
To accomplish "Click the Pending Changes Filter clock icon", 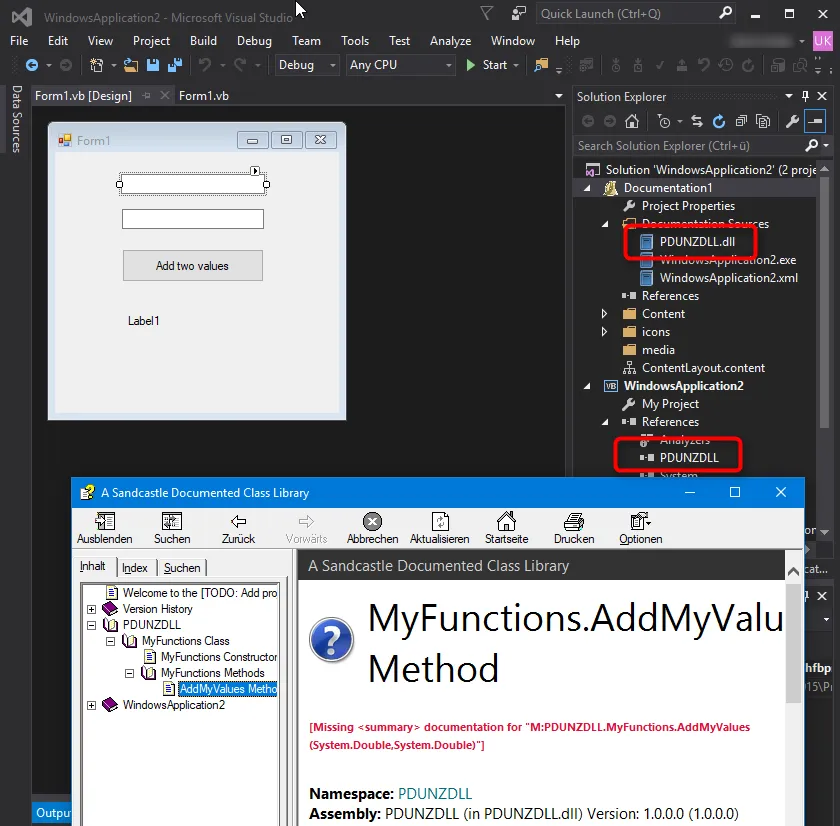I will pos(664,122).
